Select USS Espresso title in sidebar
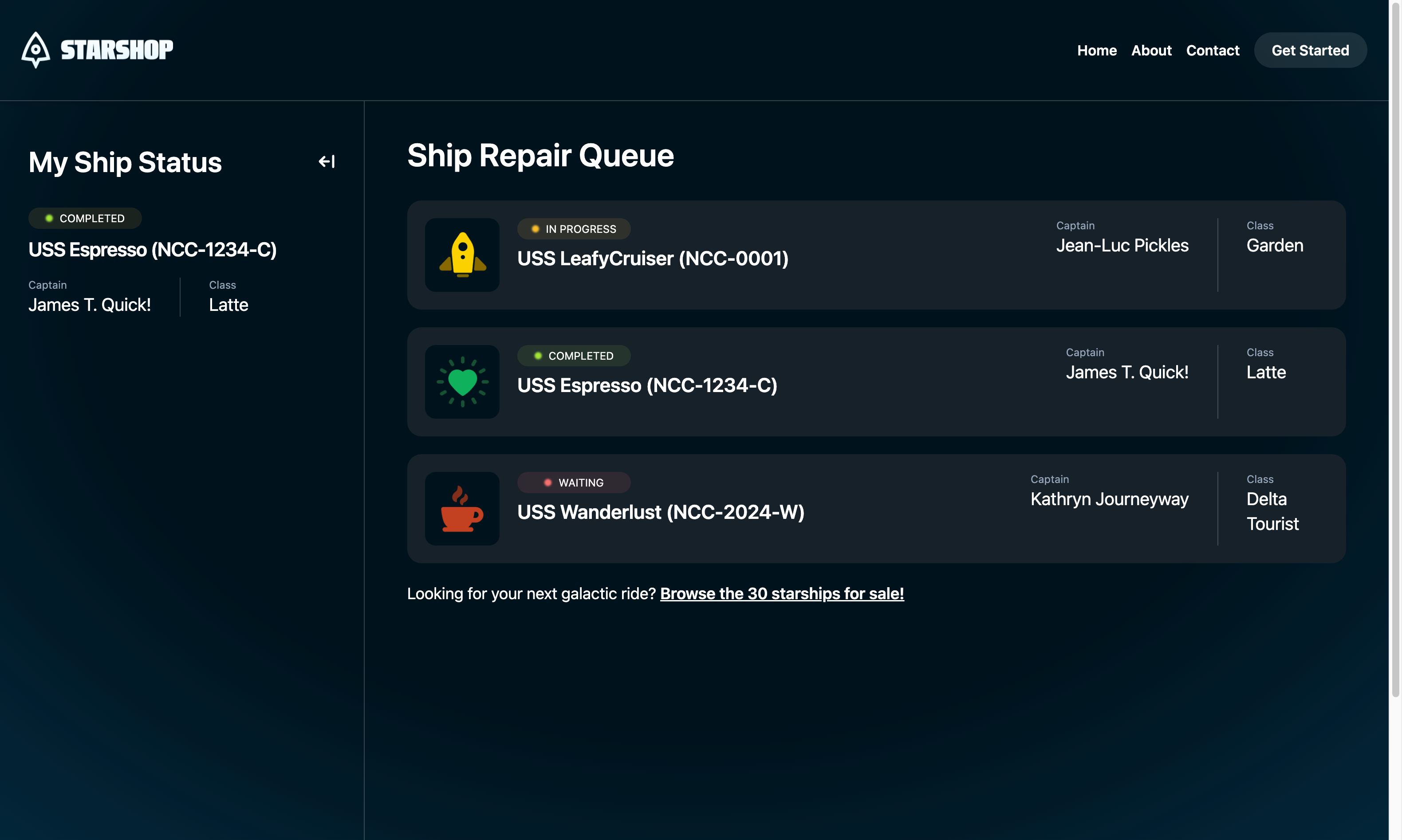The image size is (1402, 840). (x=152, y=249)
